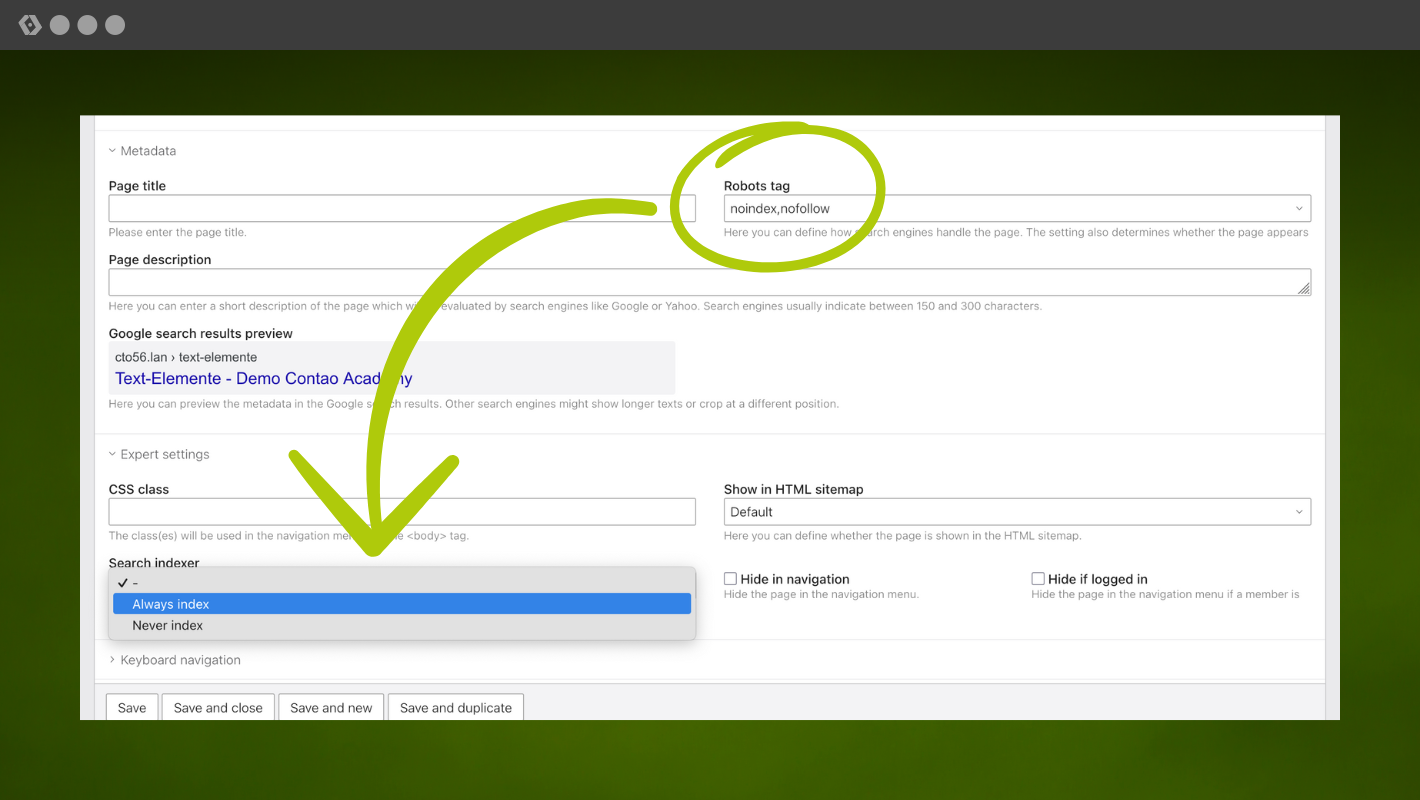
Task: Click the logo icon in the top bar
Action: pos(30,25)
